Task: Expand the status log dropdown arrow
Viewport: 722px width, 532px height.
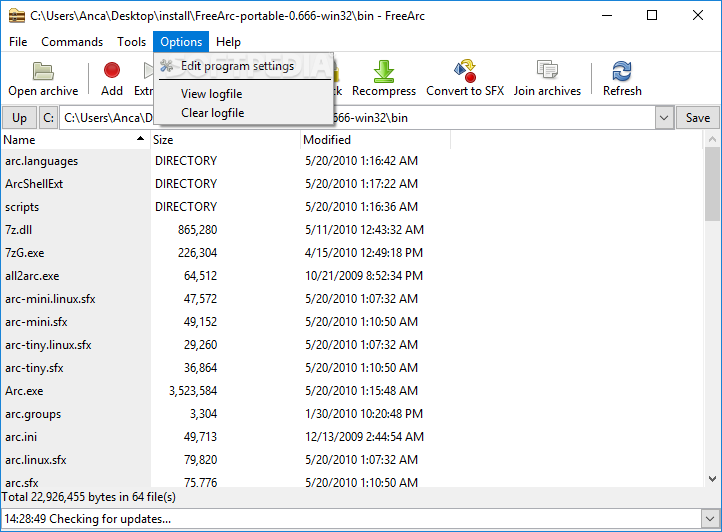Action: [710, 519]
